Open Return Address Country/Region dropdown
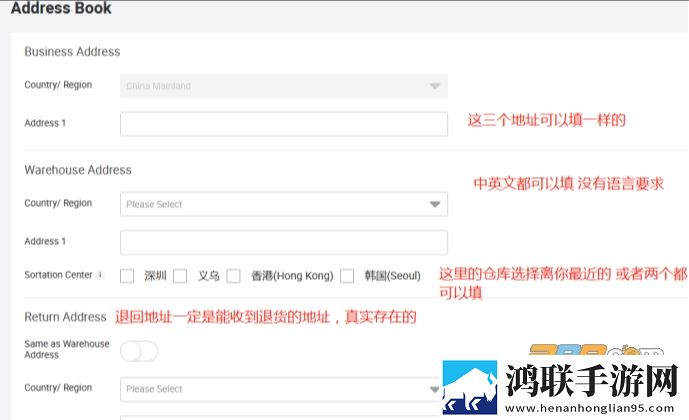The image size is (689, 420). click(281, 389)
